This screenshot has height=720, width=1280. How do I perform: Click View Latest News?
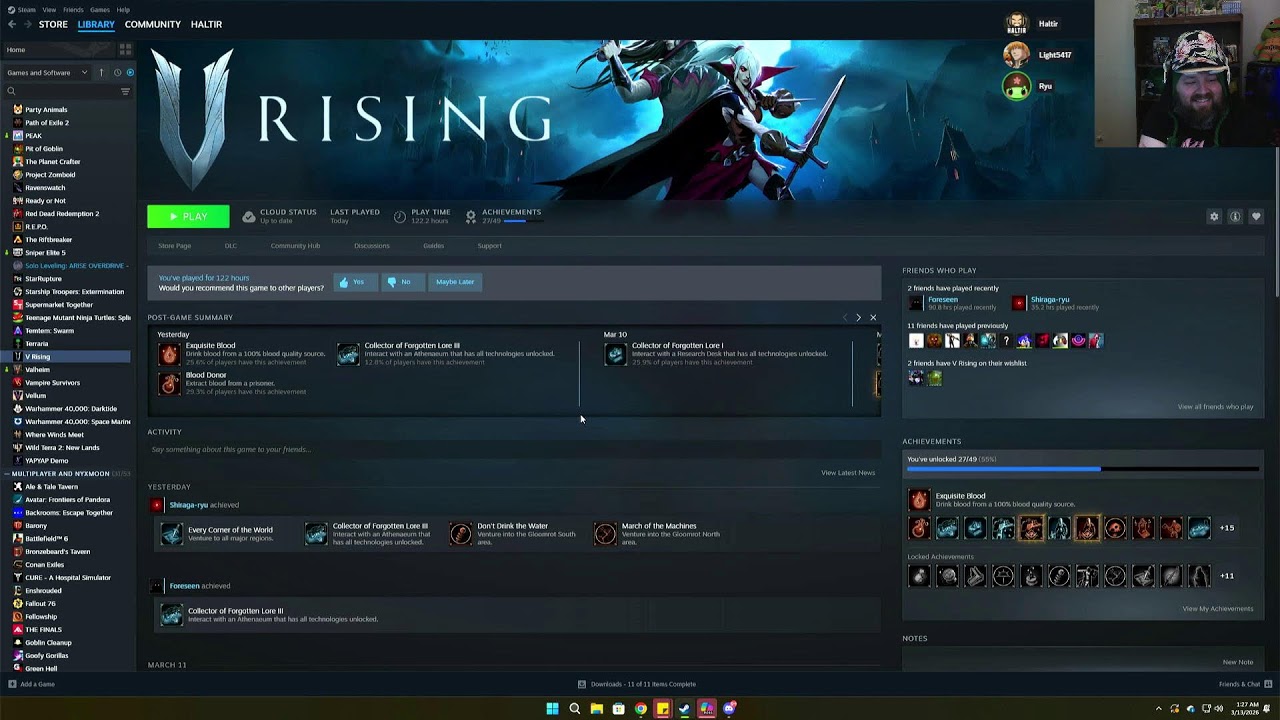(x=848, y=473)
